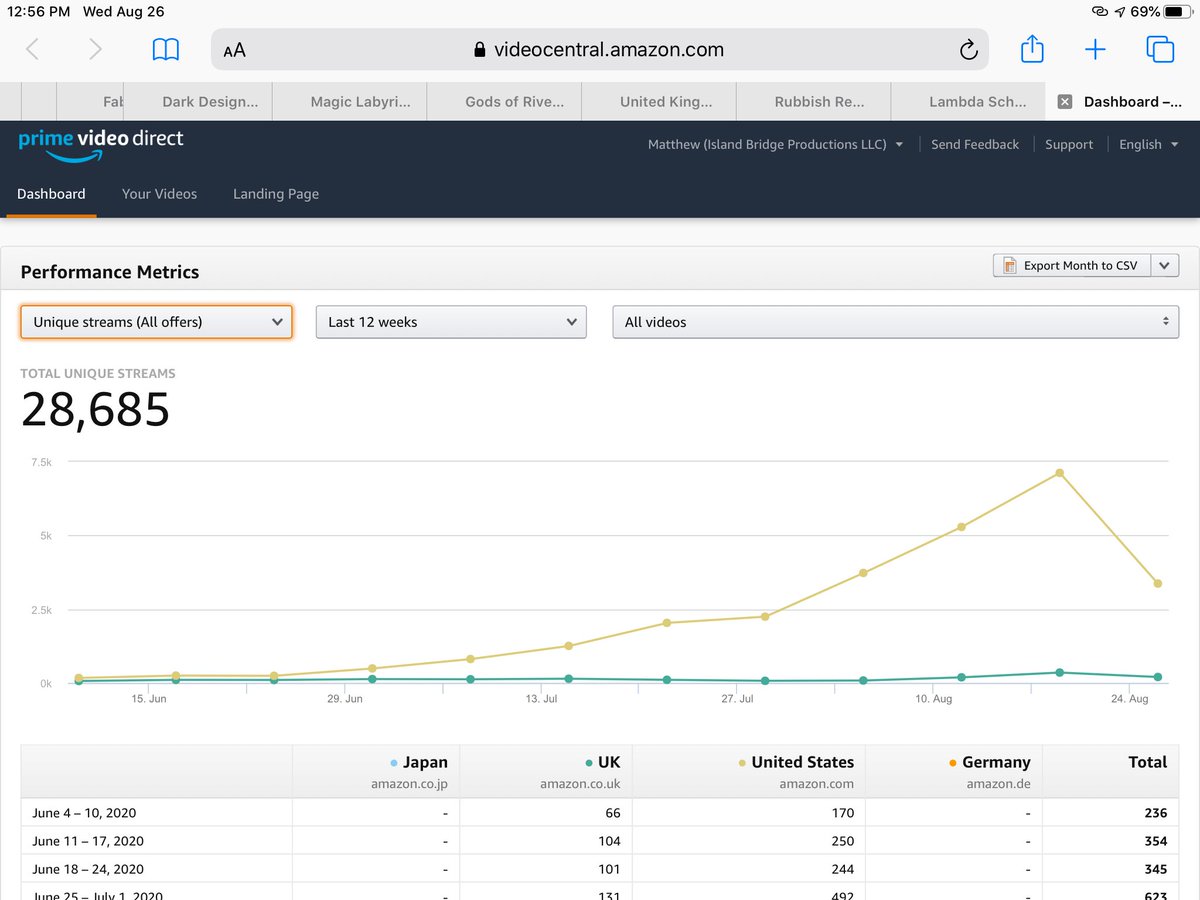Viewport: 1200px width, 900px height.
Task: Click total value 236
Action: tap(1155, 813)
